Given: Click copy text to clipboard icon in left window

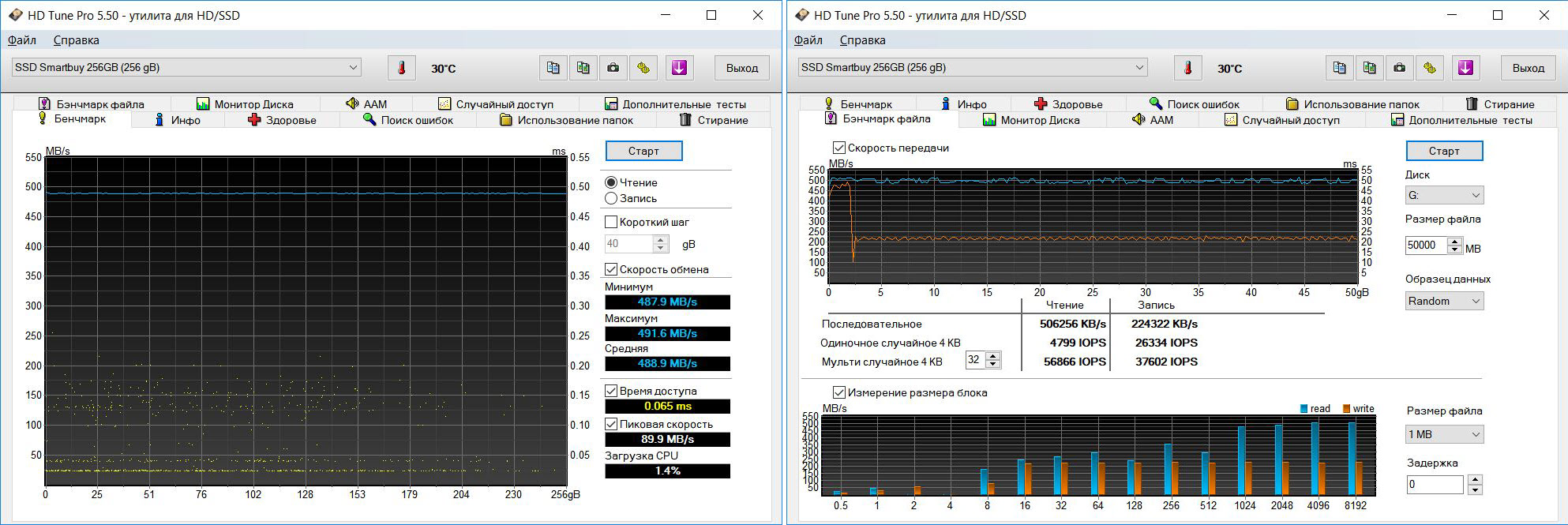Looking at the screenshot, I should [x=553, y=68].
